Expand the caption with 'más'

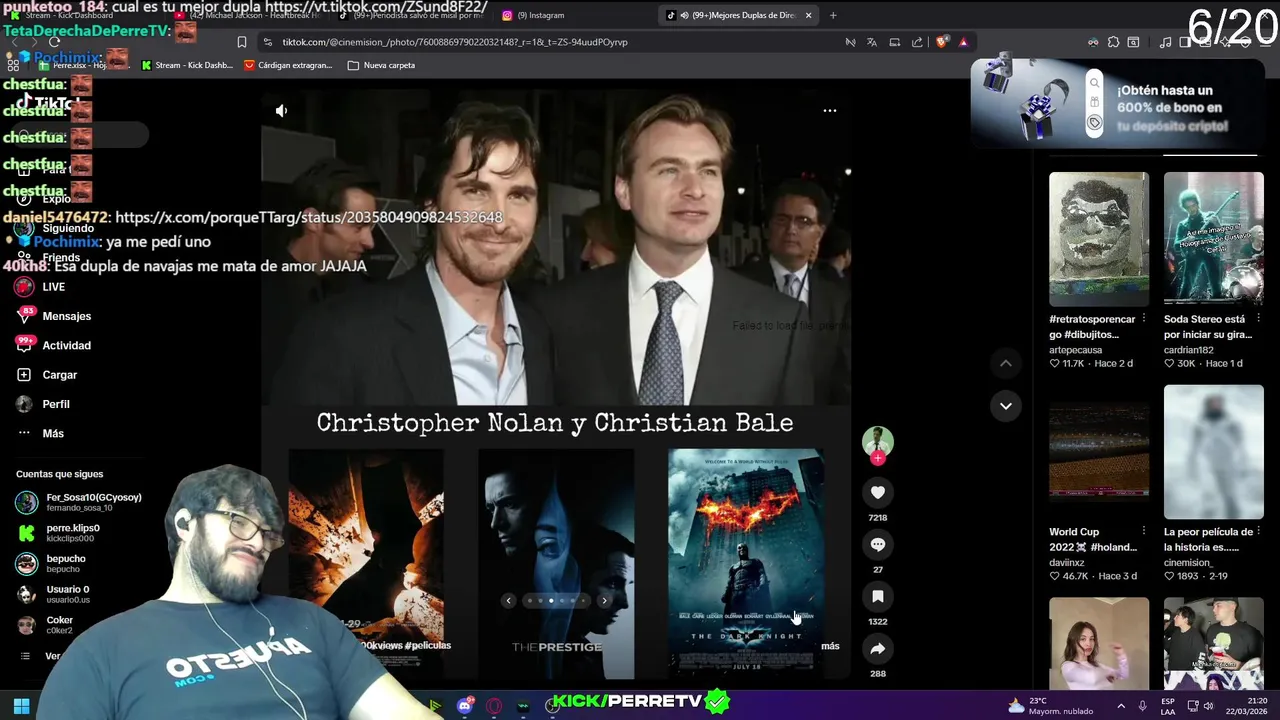(x=830, y=646)
